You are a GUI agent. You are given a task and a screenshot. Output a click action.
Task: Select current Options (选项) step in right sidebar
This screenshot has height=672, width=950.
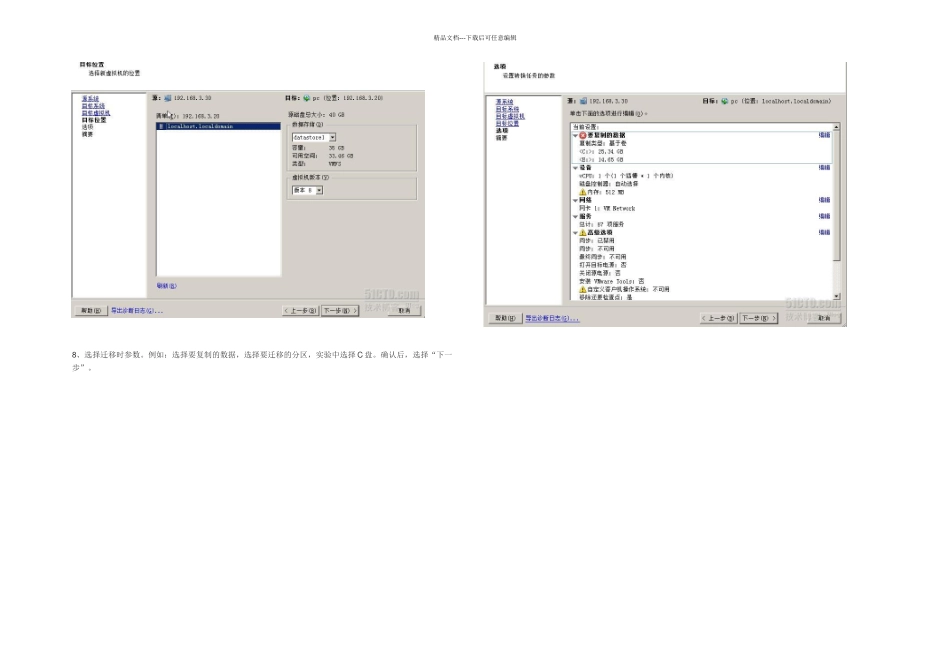(502, 131)
